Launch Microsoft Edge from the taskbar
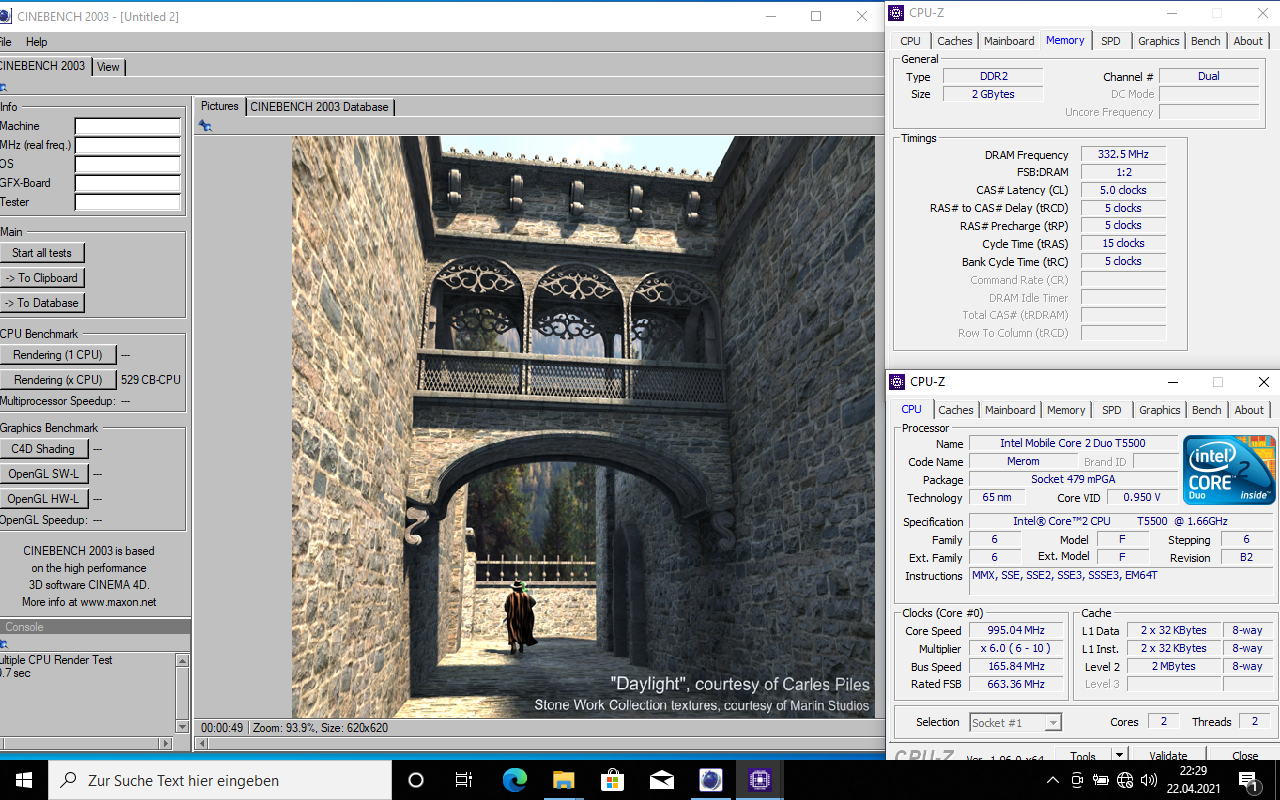1280x800 pixels. click(x=514, y=780)
